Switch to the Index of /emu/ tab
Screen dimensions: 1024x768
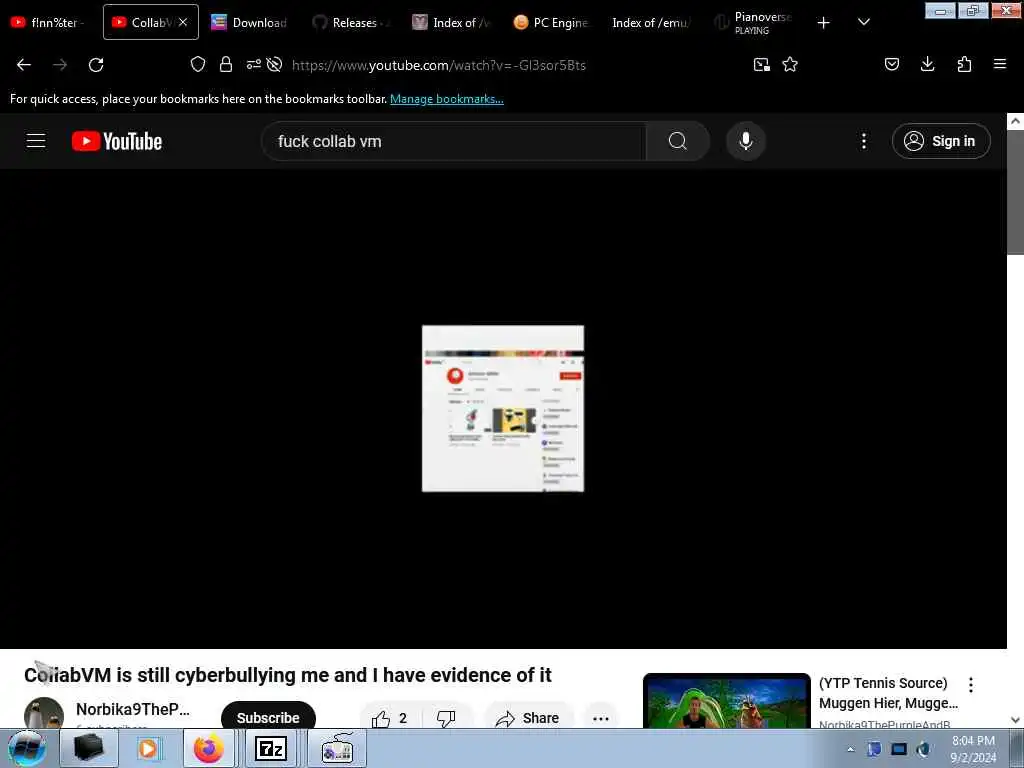pyautogui.click(x=652, y=22)
